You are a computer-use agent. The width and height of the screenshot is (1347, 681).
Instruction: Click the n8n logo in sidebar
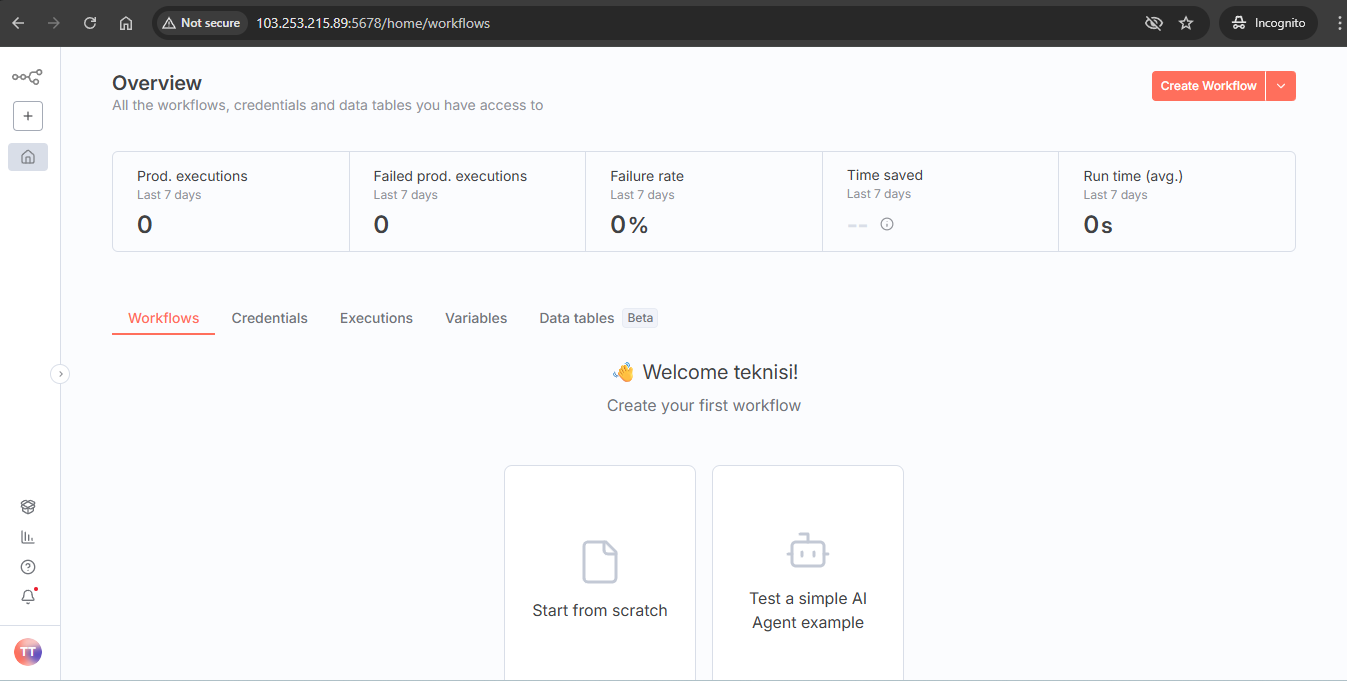pyautogui.click(x=27, y=77)
